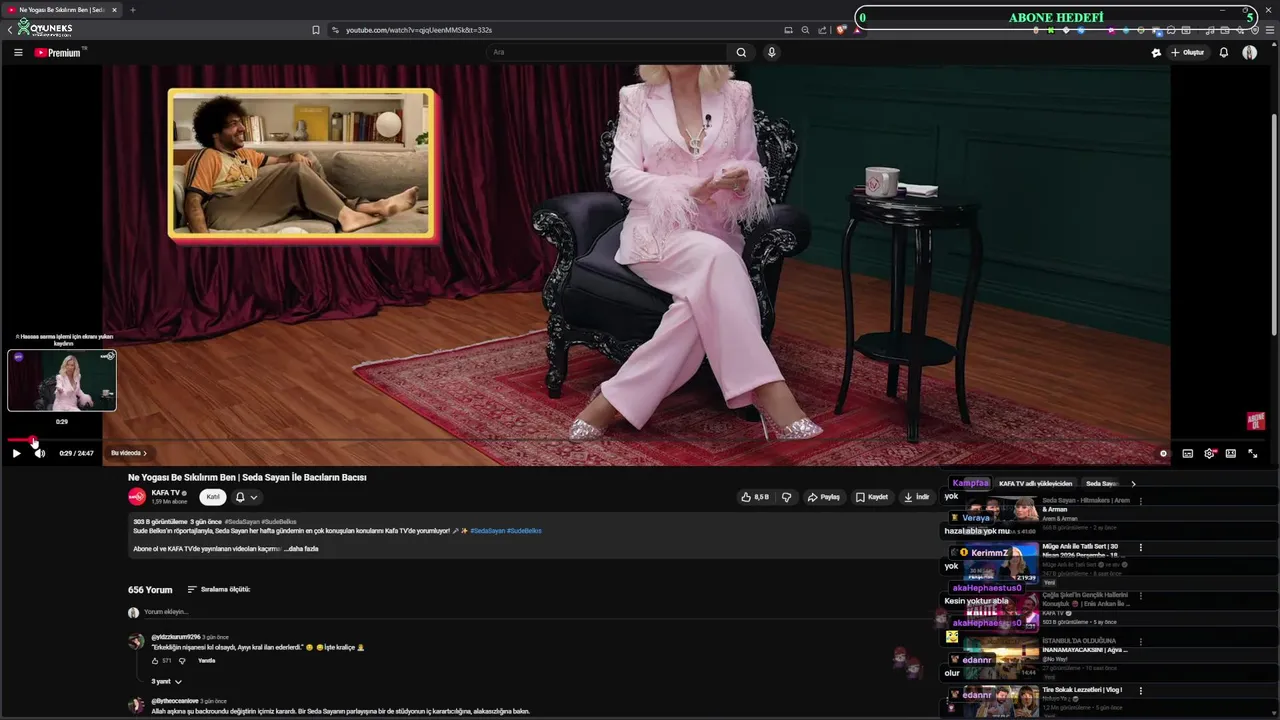Click the browser share icon in address bar
Viewport: 1280px width, 720px height.
[822, 30]
